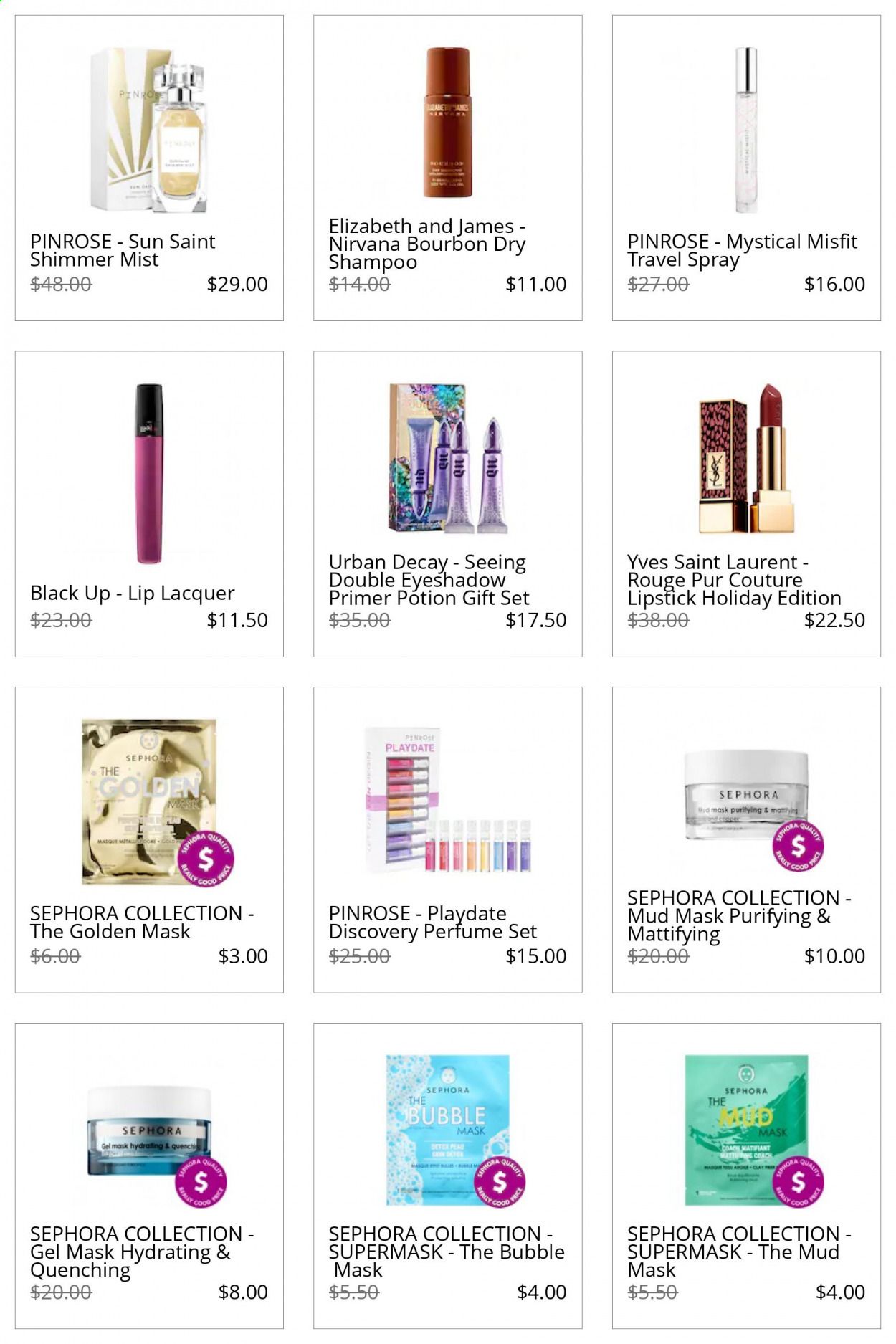896x1344 pixels.
Task: Open SEPHORA COLLECTION The Golden Mask title
Action: [142, 922]
